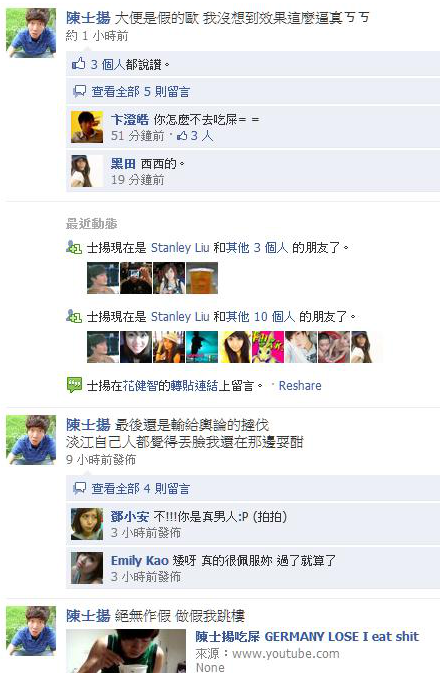
Task: Click the Reshare link
Action: [300, 385]
